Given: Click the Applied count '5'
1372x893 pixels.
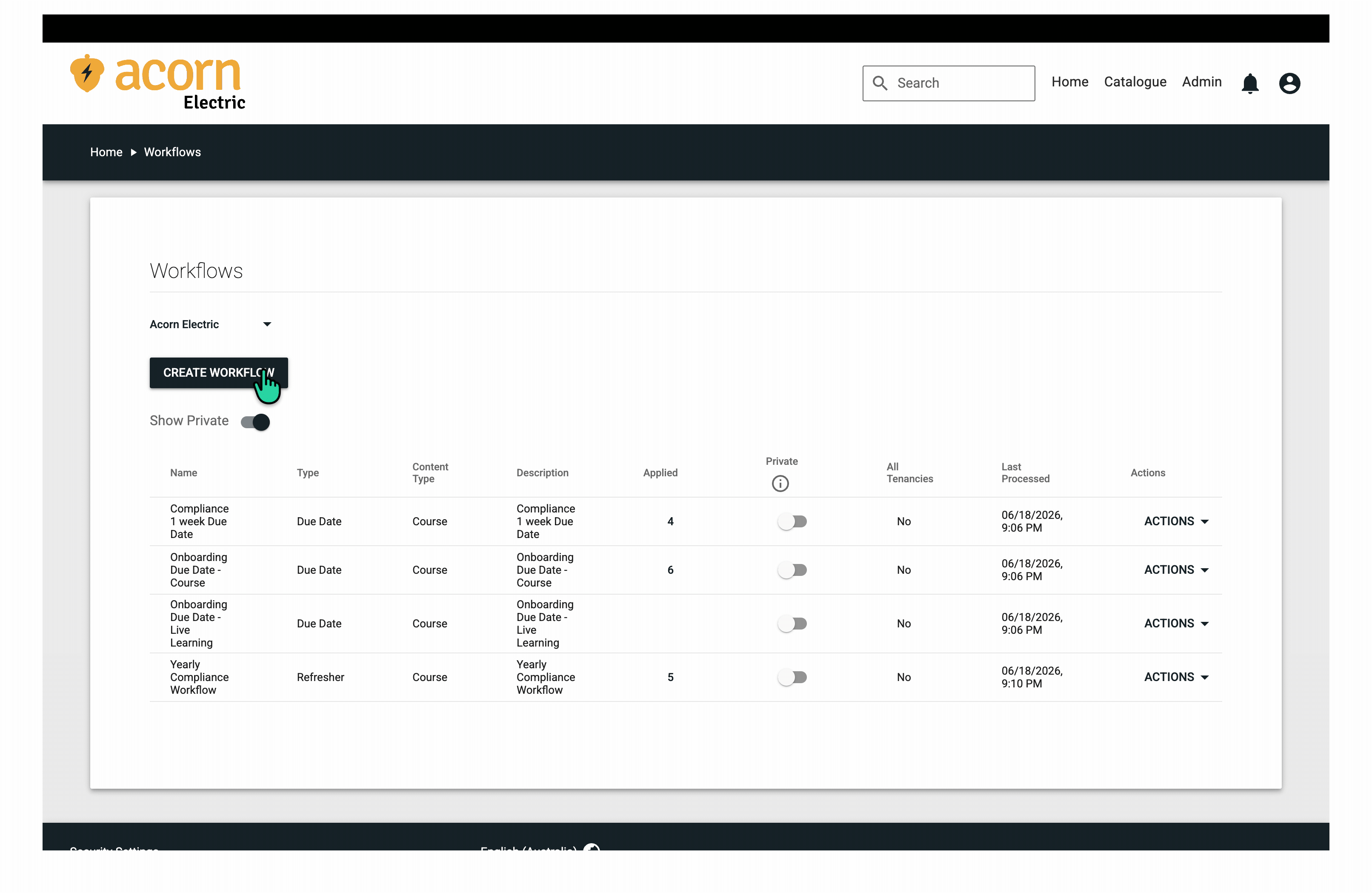Looking at the screenshot, I should coord(670,677).
